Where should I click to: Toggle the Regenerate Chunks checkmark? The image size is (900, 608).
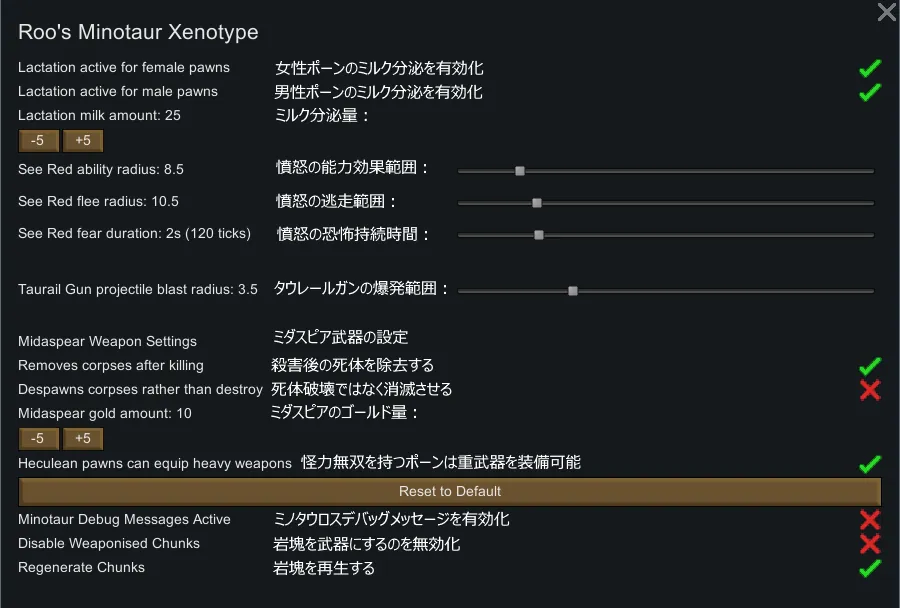click(869, 568)
